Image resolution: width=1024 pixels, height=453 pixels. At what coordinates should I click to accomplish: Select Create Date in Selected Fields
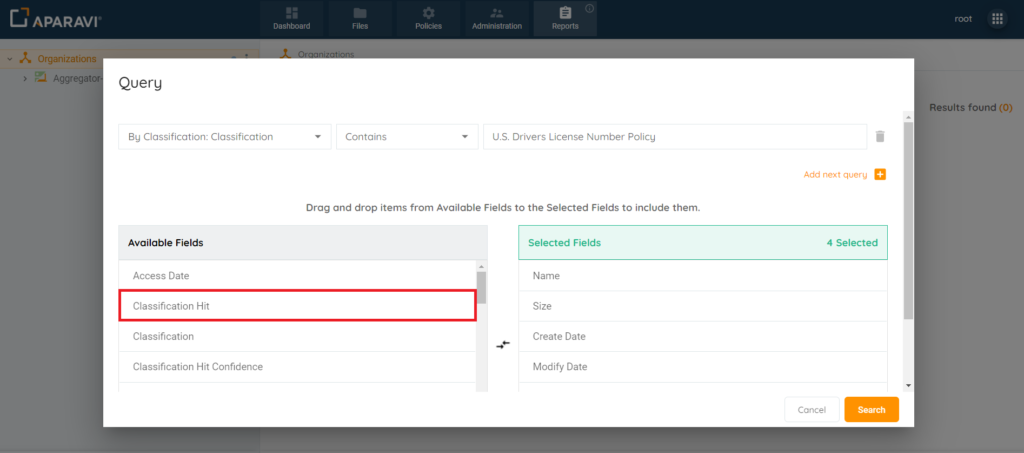(x=702, y=336)
